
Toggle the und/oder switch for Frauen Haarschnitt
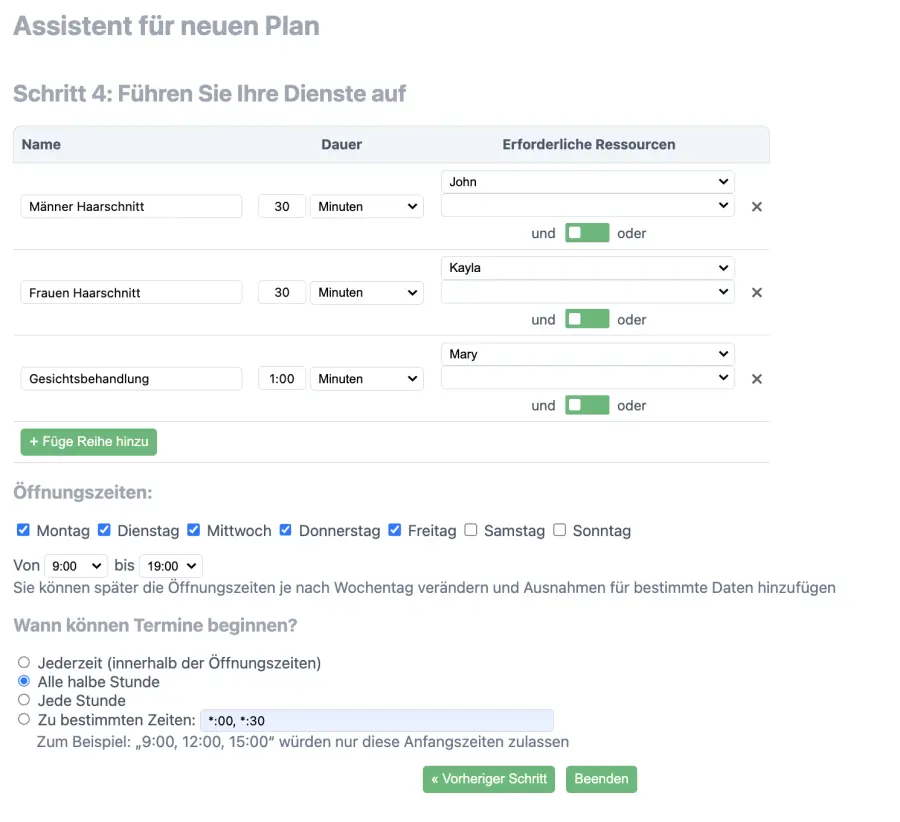coord(587,319)
